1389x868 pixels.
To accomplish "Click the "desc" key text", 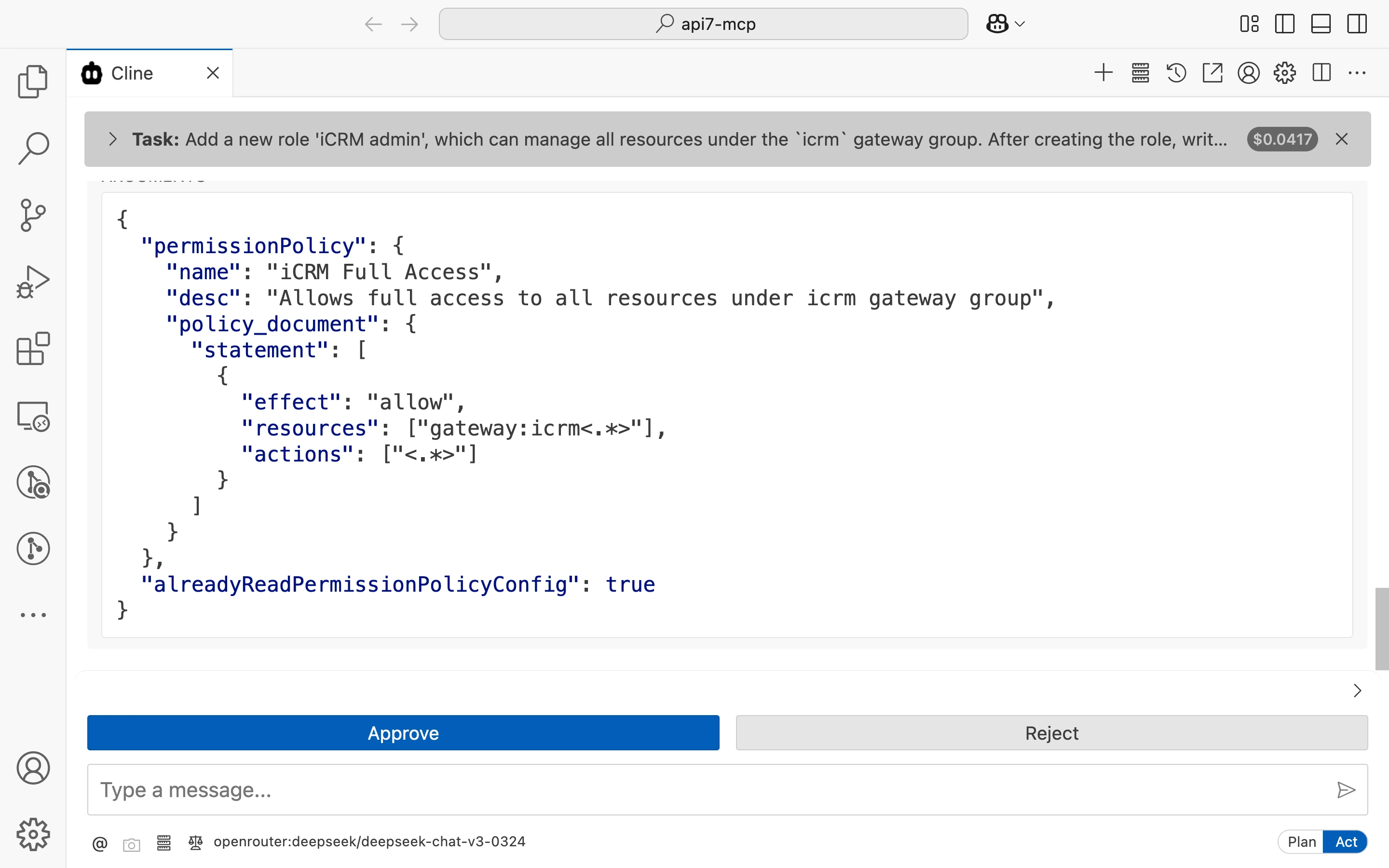I will pyautogui.click(x=203, y=298).
